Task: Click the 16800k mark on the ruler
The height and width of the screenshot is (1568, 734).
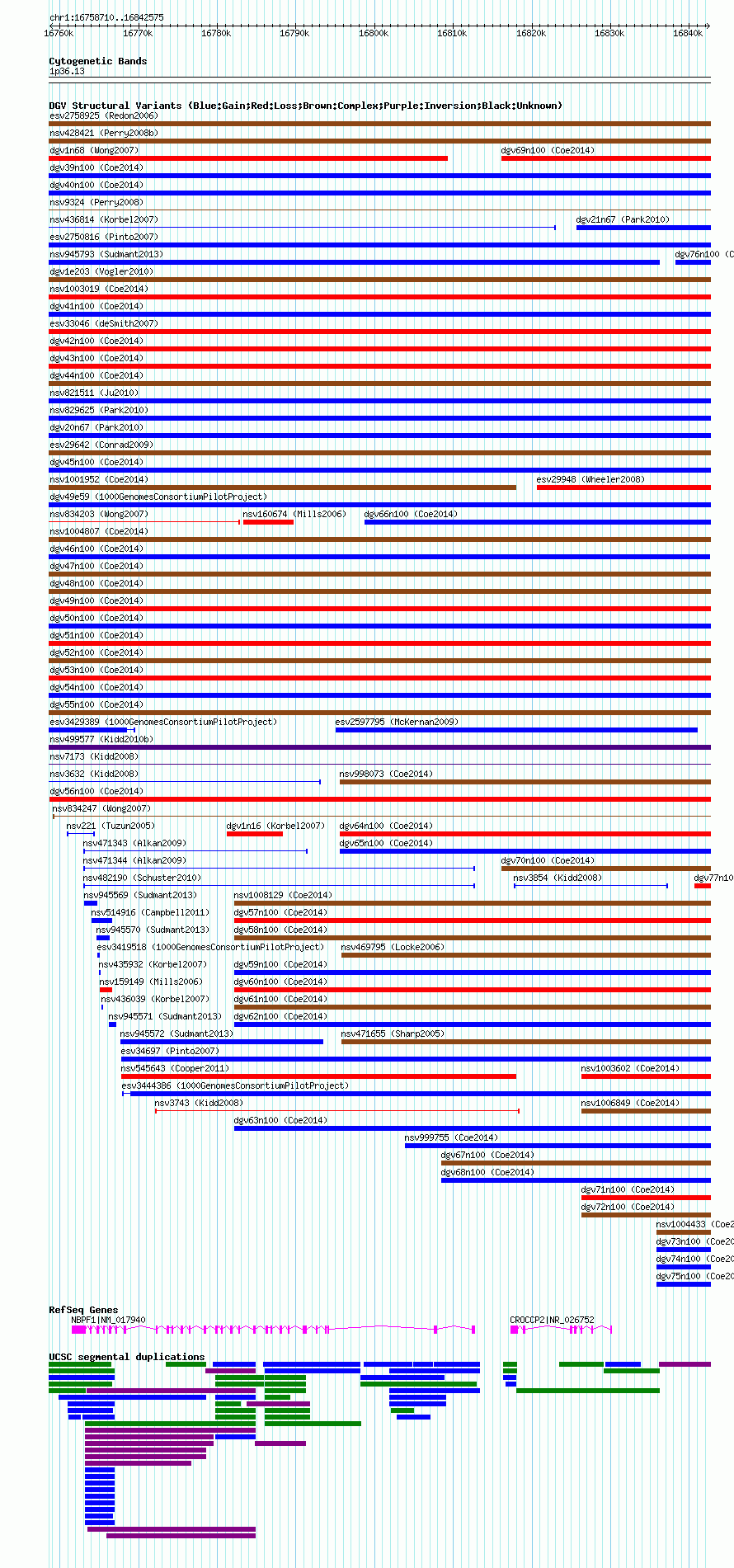Action: pyautogui.click(x=373, y=33)
